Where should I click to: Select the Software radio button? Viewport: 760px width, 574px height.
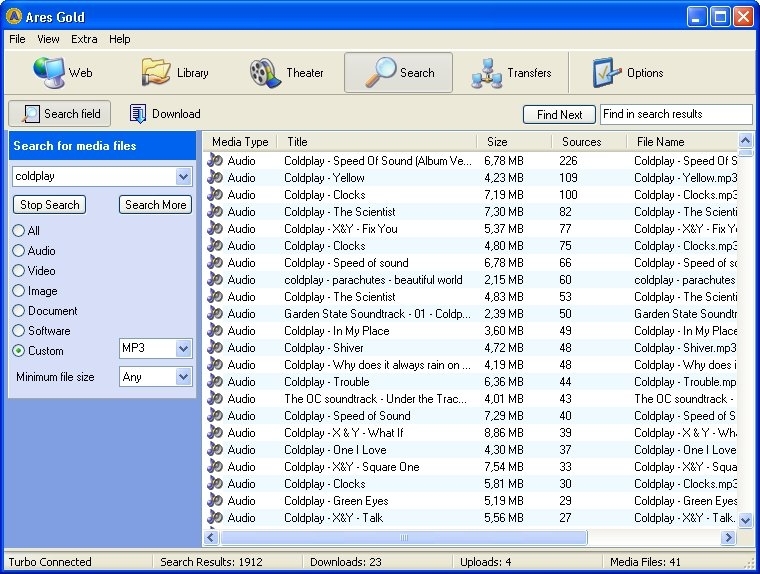pos(18,330)
